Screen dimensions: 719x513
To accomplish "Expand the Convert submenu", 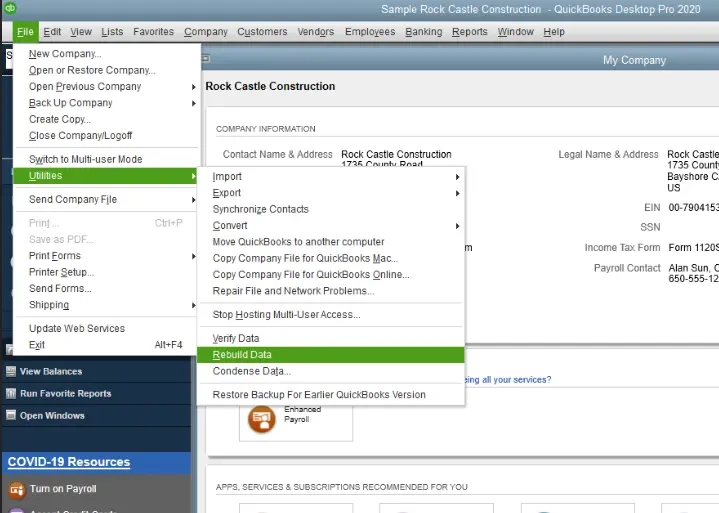I will point(331,226).
